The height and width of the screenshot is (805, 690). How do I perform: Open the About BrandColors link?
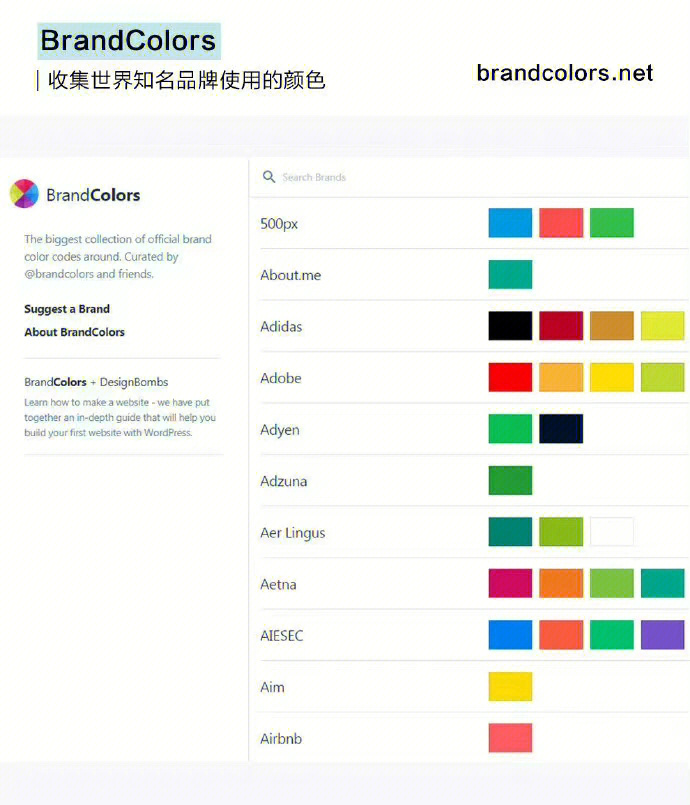pos(74,332)
